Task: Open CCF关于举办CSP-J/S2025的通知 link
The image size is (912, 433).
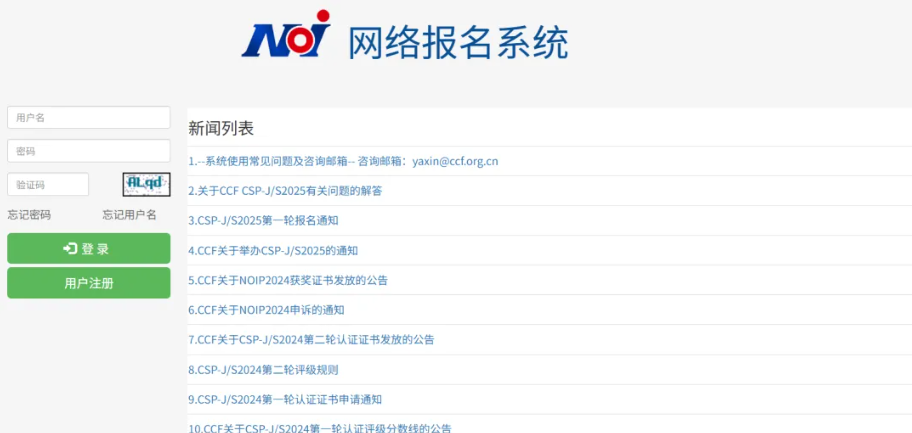Action: click(x=273, y=251)
